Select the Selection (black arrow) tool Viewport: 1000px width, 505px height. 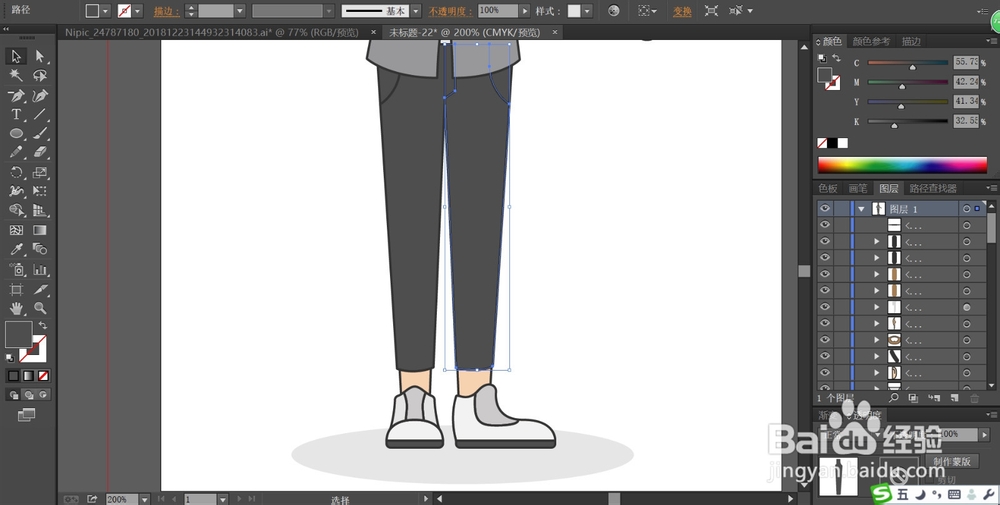click(16, 57)
